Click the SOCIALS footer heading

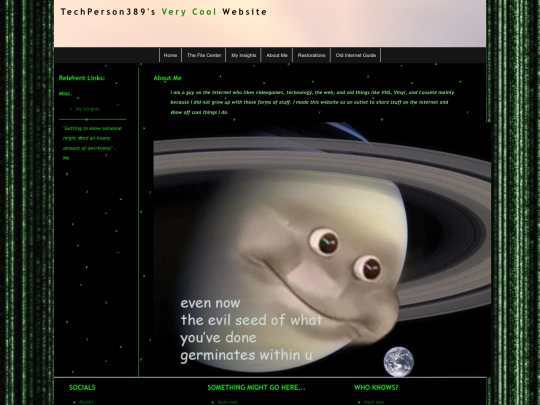82,387
